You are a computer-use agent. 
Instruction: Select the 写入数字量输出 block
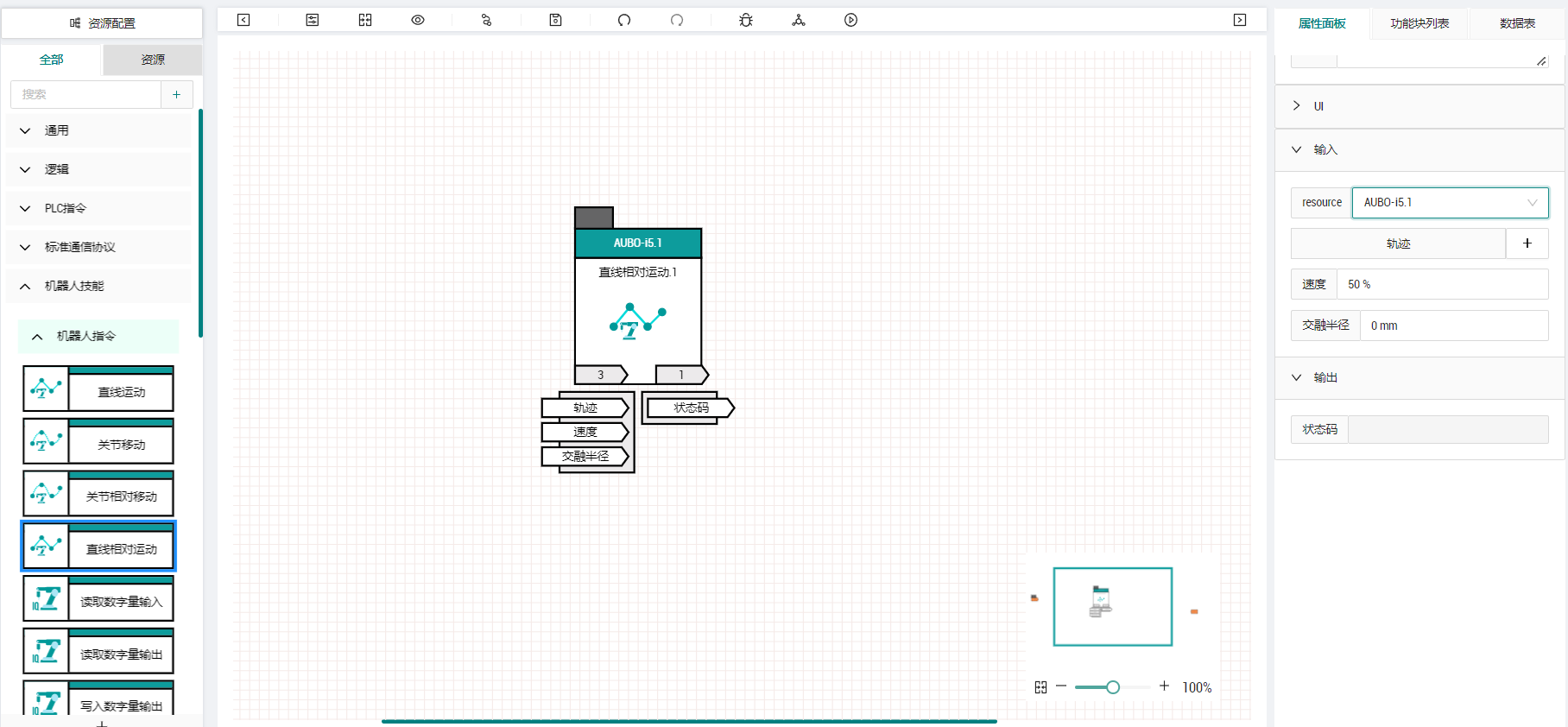pyautogui.click(x=98, y=699)
